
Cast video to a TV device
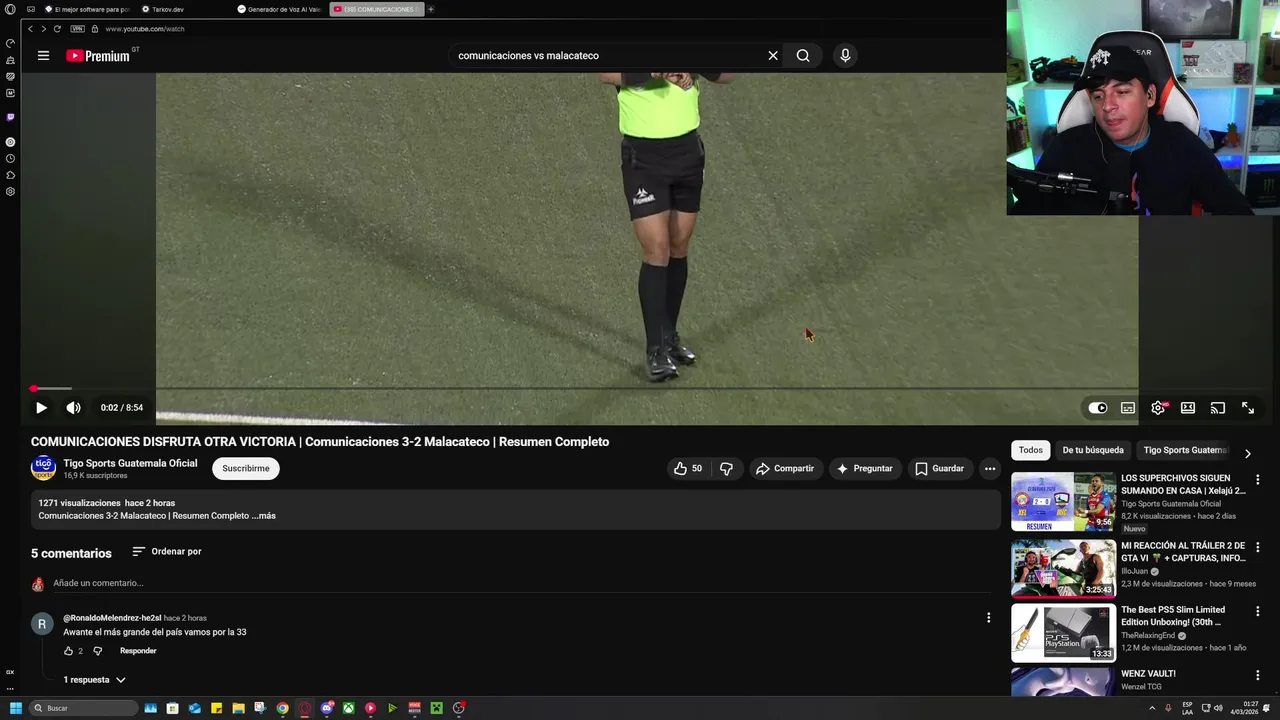pos(1218,408)
